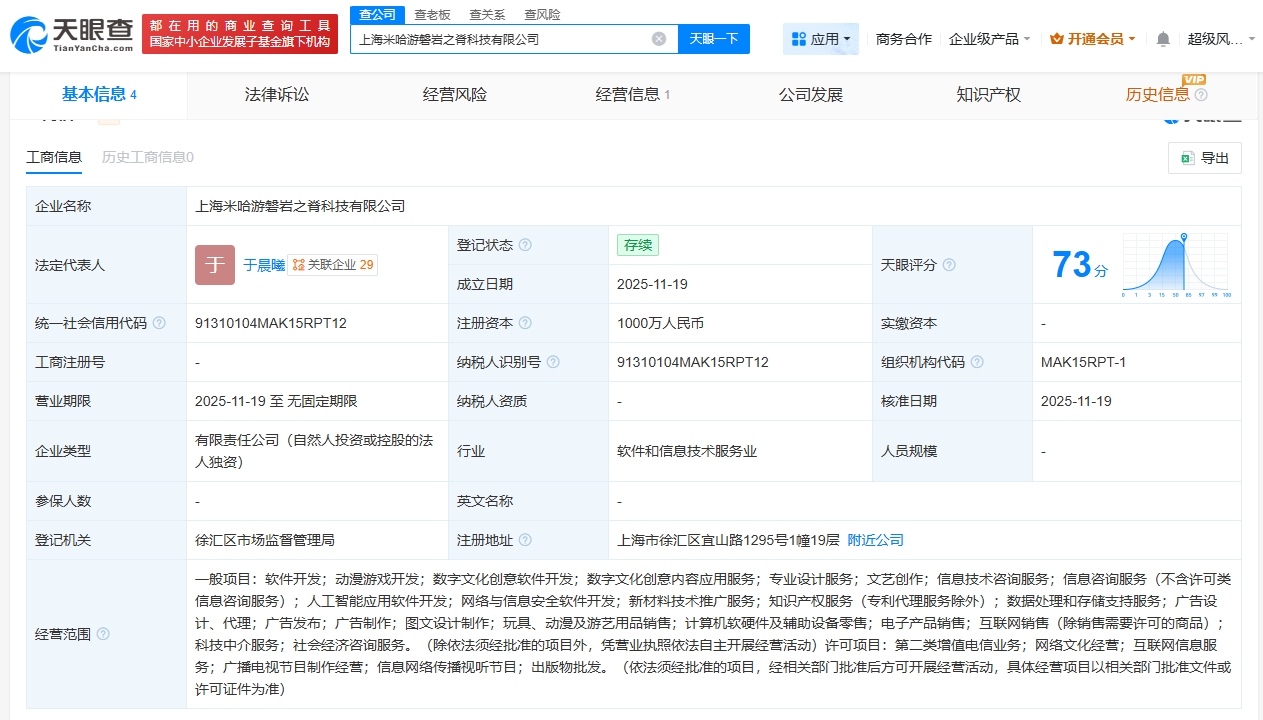Image resolution: width=1263 pixels, height=720 pixels.
Task: Click the 附近公司 link
Action: point(875,540)
